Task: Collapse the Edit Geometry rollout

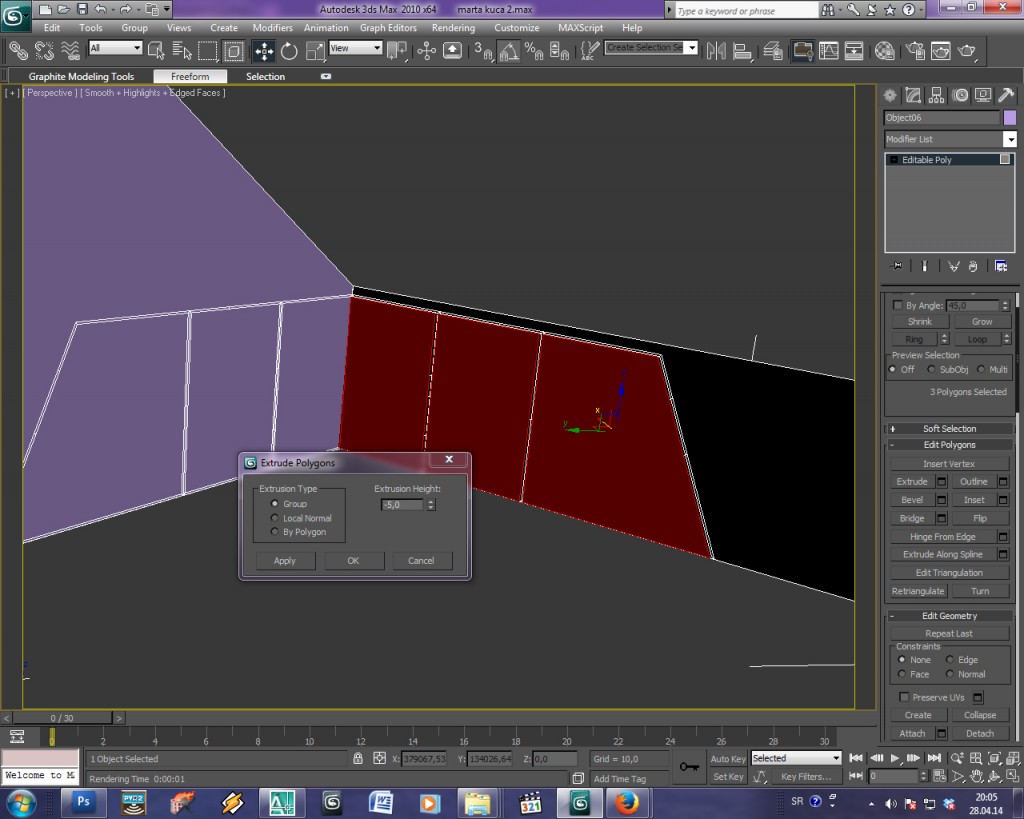Action: click(950, 616)
